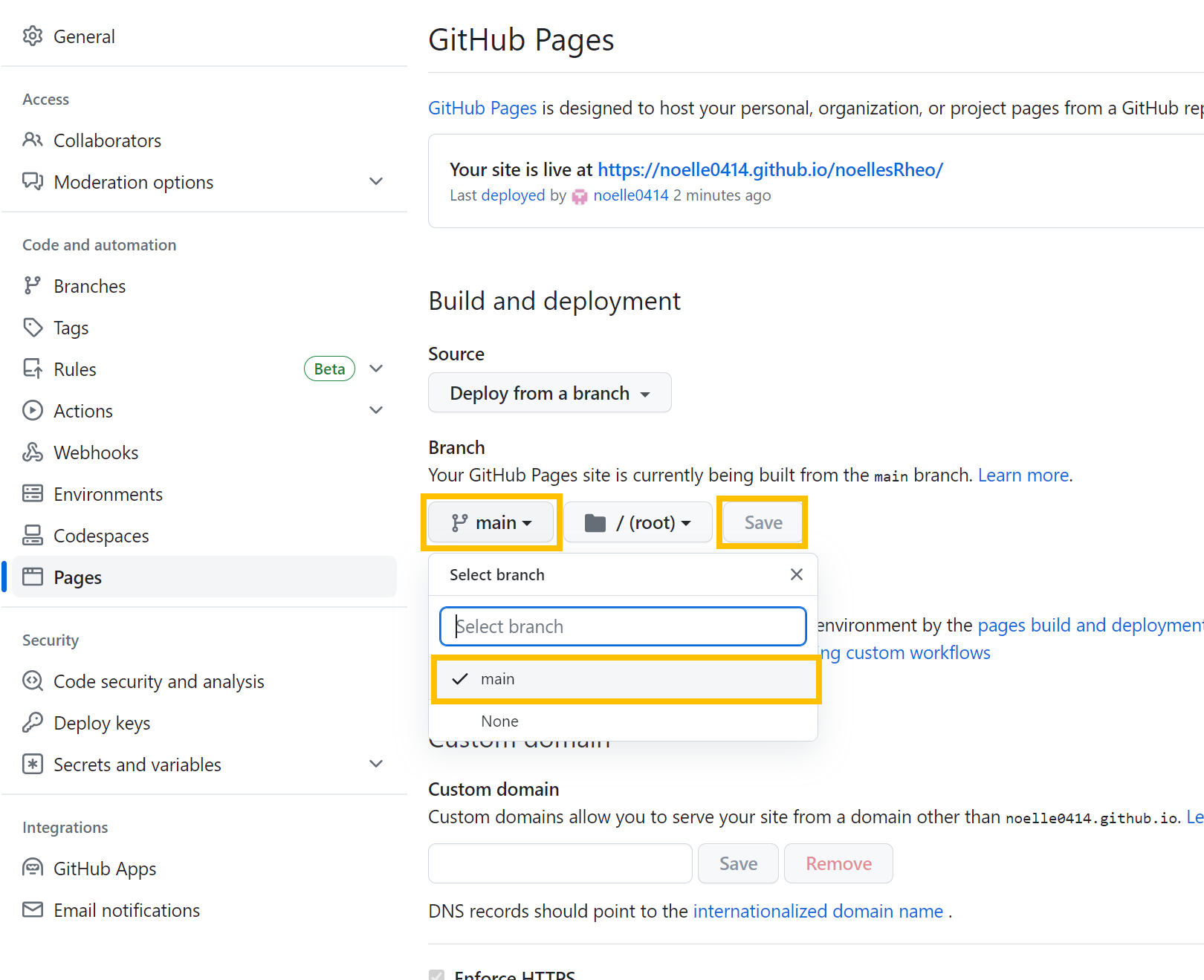
Task: Focus the Select branch search field
Action: click(x=623, y=626)
